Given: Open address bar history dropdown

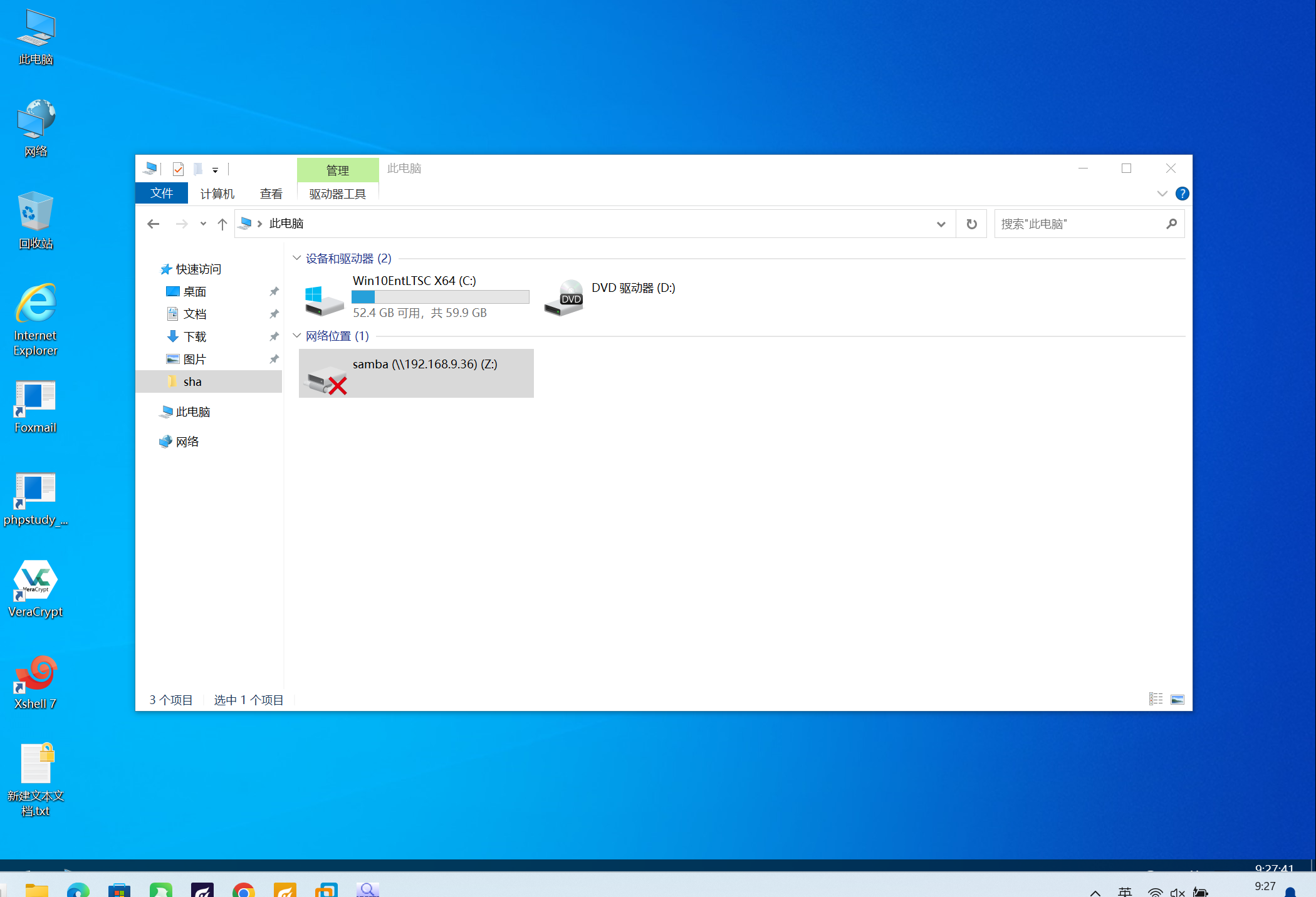Looking at the screenshot, I should (x=941, y=224).
